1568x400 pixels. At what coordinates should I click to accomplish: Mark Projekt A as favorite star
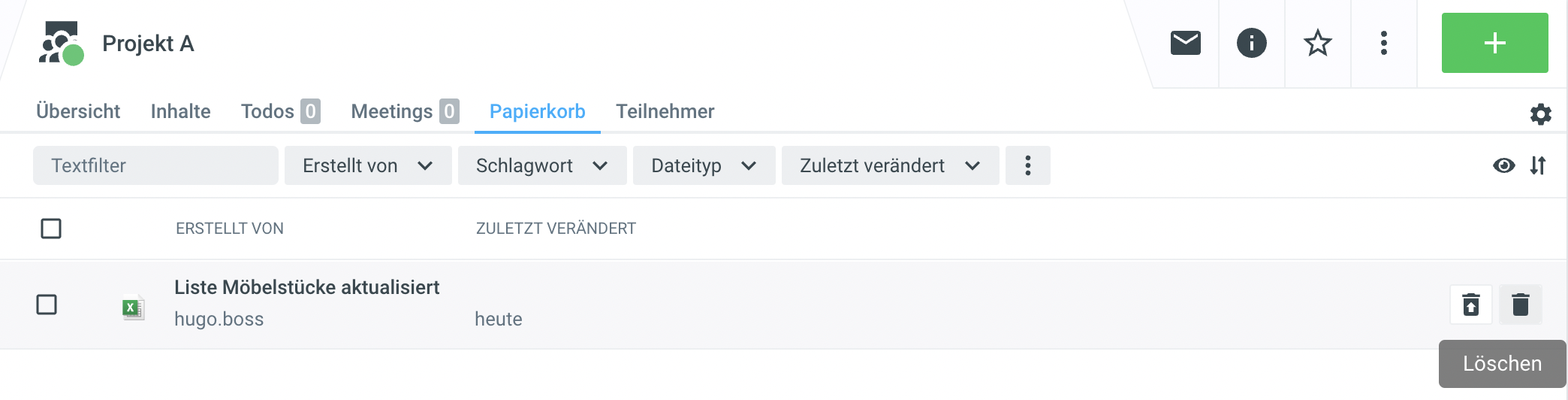(1317, 43)
